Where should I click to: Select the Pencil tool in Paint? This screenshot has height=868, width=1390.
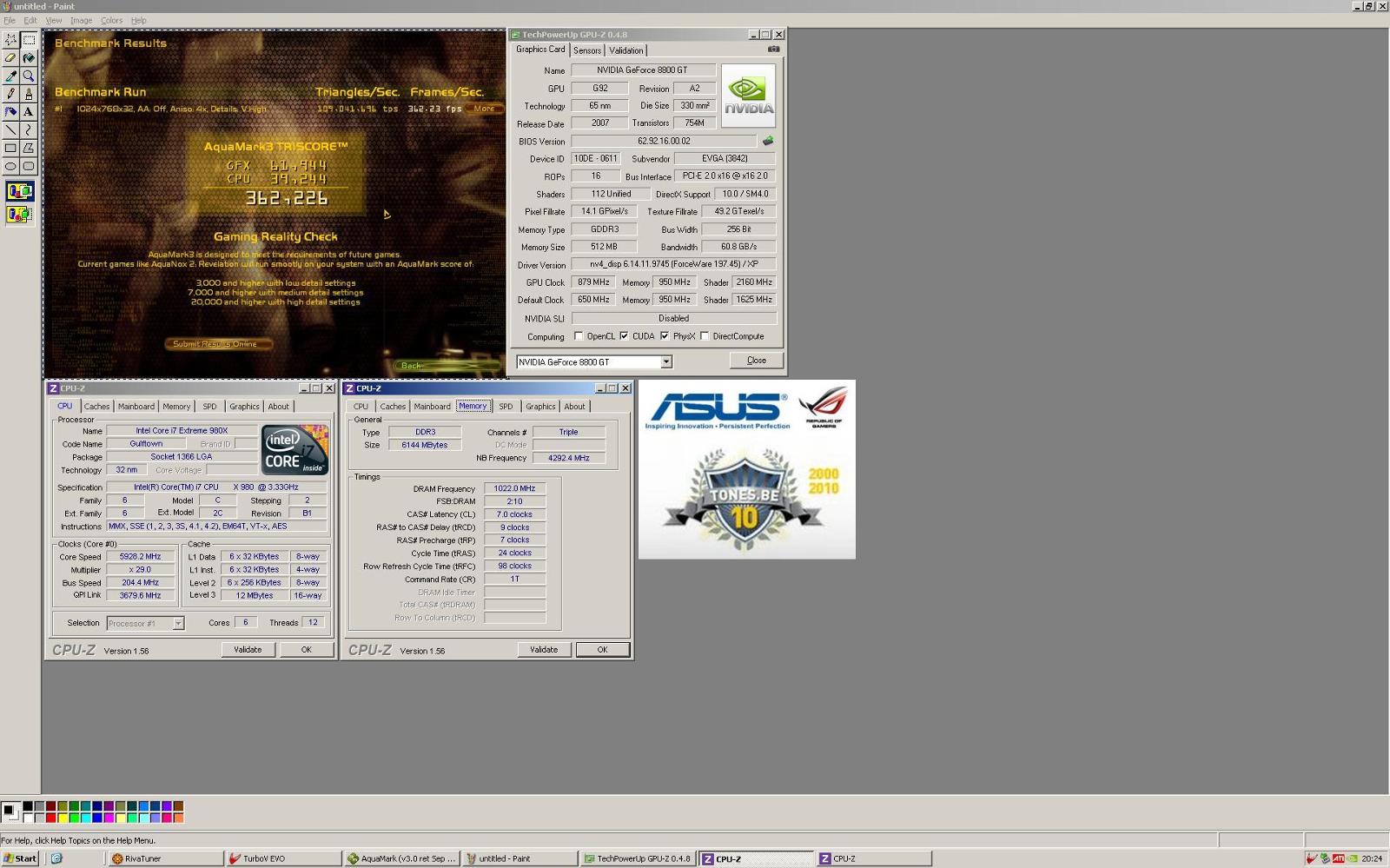[10, 94]
